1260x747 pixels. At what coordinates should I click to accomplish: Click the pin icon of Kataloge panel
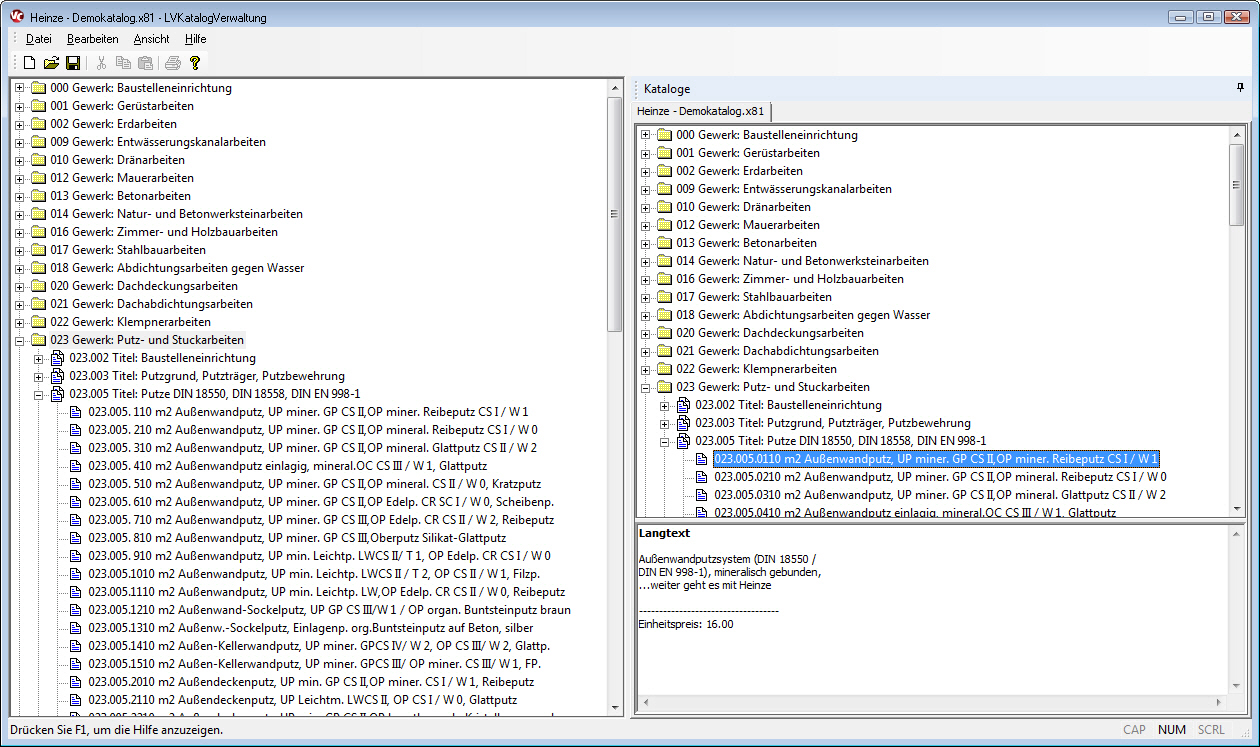(1241, 88)
